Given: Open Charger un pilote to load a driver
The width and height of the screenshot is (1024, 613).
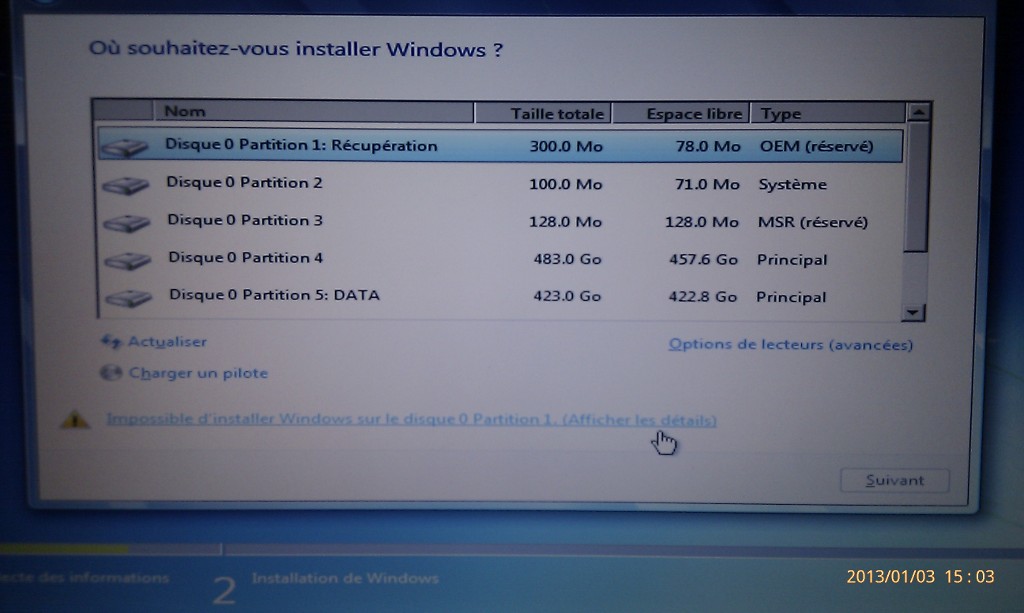Looking at the screenshot, I should pyautogui.click(x=199, y=373).
